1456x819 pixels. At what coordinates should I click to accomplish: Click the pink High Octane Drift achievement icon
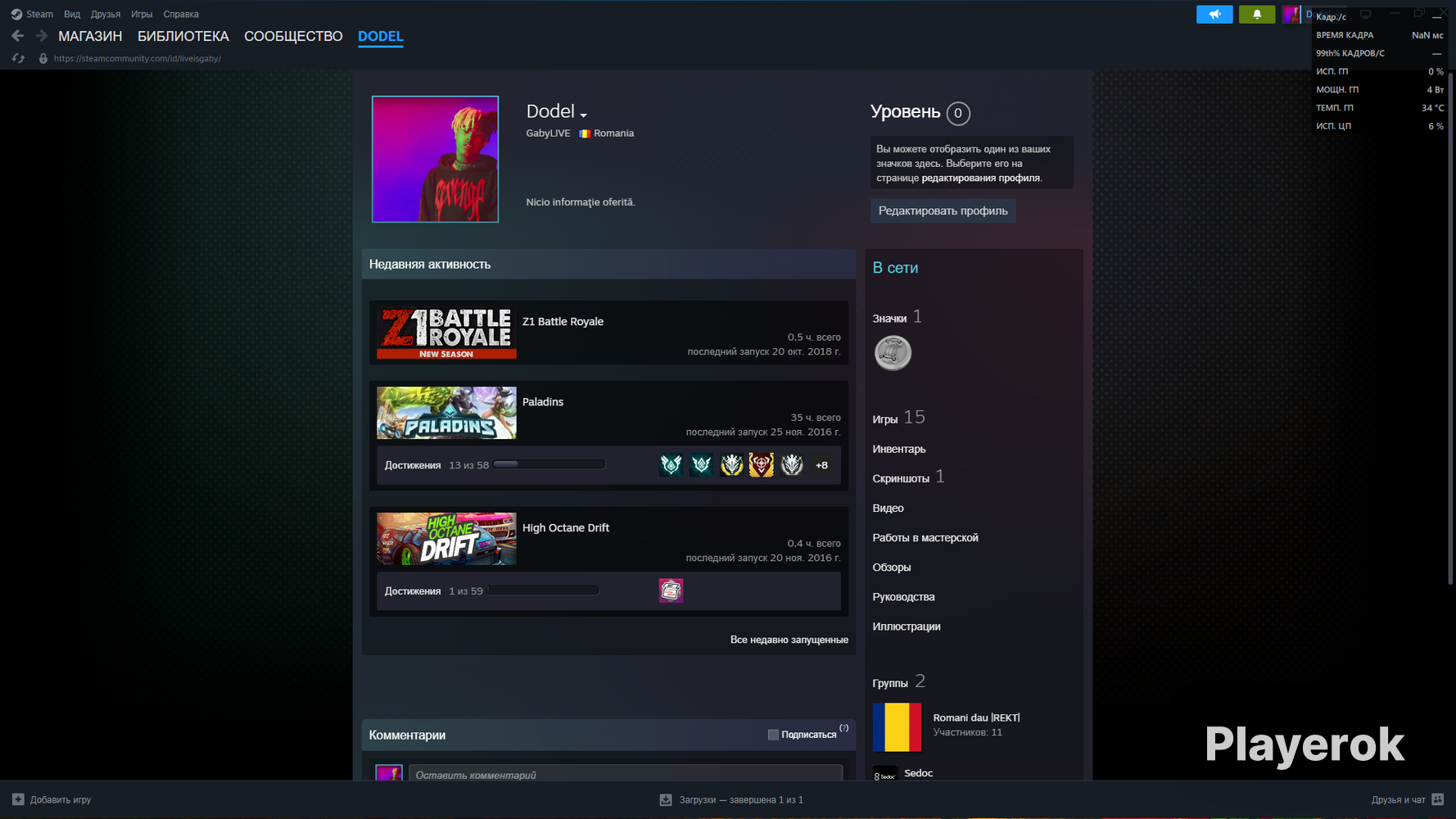[671, 590]
